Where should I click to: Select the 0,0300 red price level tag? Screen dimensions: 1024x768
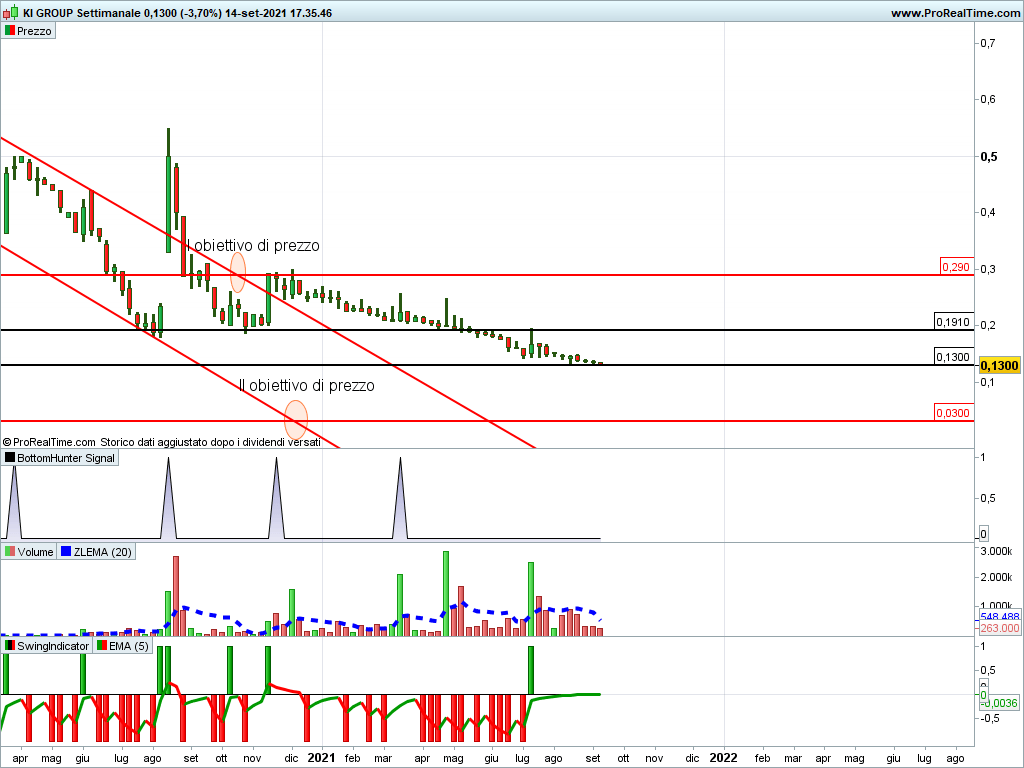point(952,413)
